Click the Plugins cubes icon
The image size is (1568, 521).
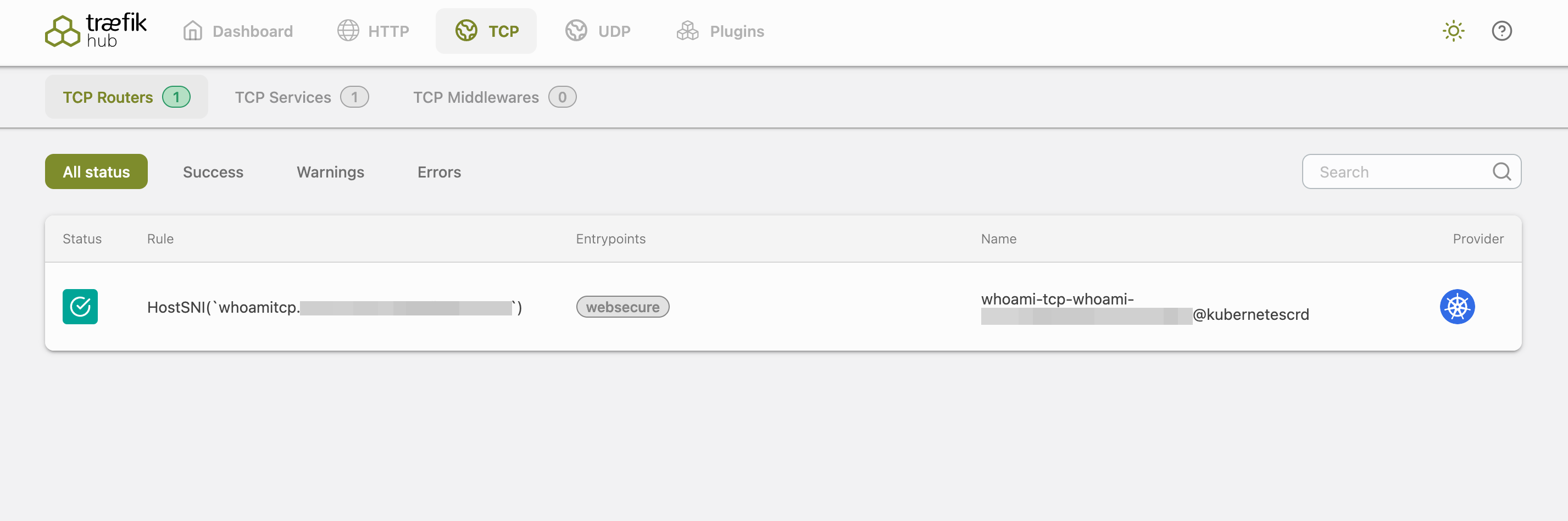687,31
